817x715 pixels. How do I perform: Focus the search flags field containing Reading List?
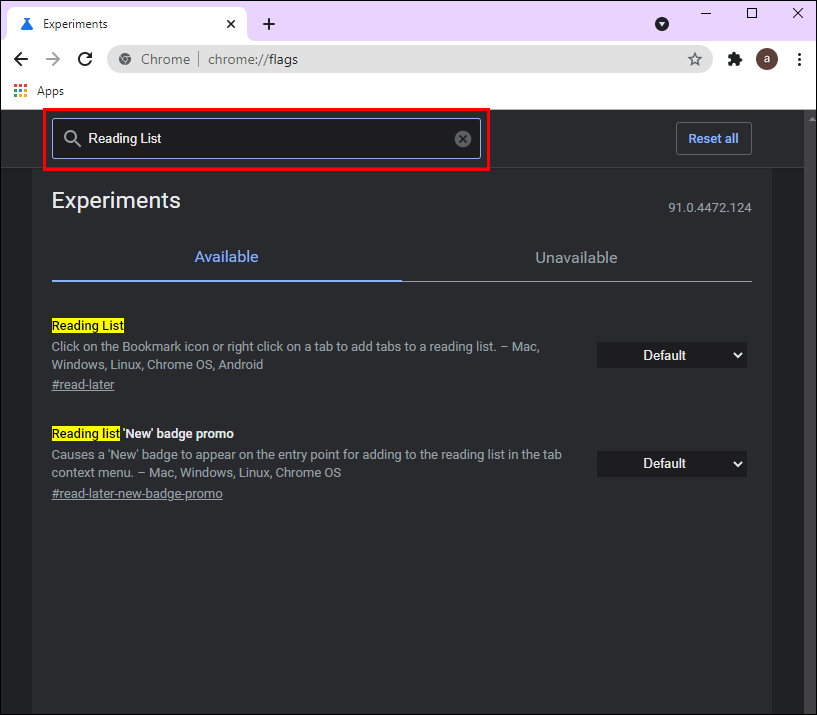click(266, 139)
